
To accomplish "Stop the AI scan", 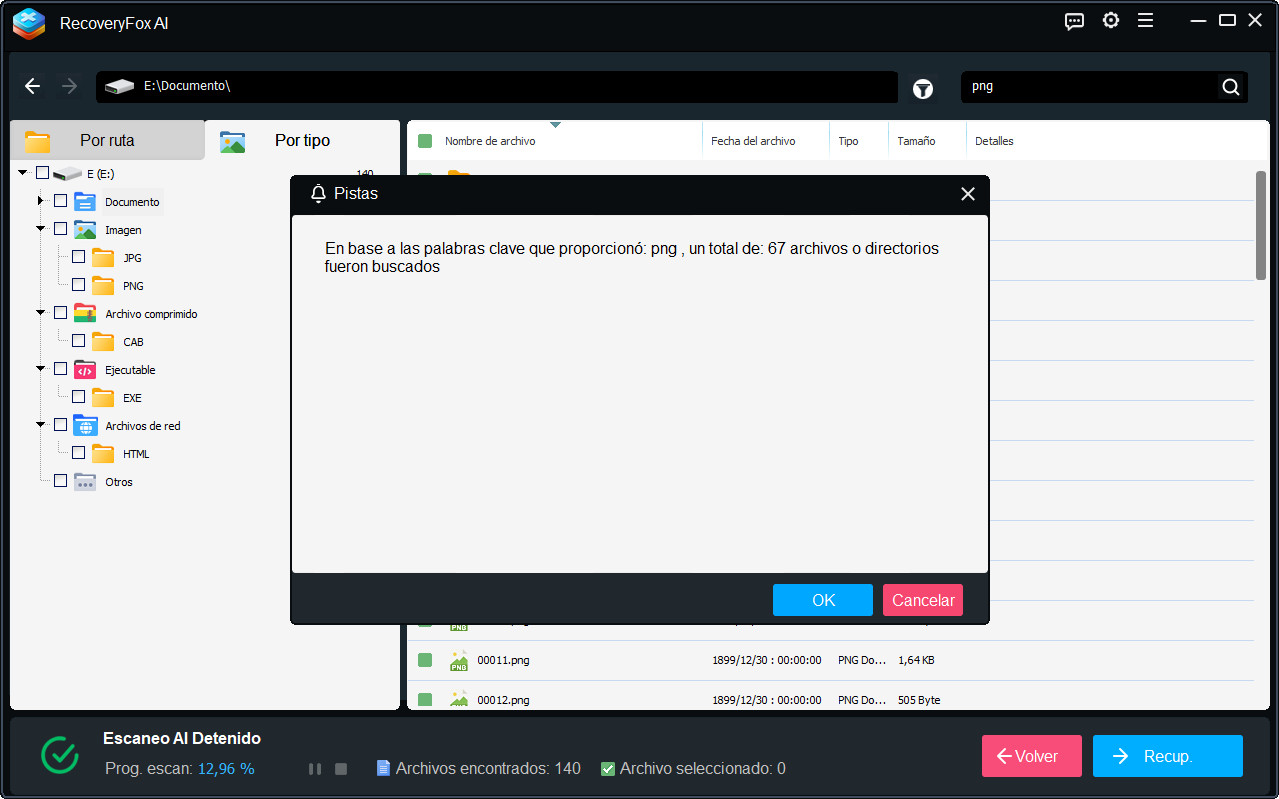I will (x=340, y=768).
